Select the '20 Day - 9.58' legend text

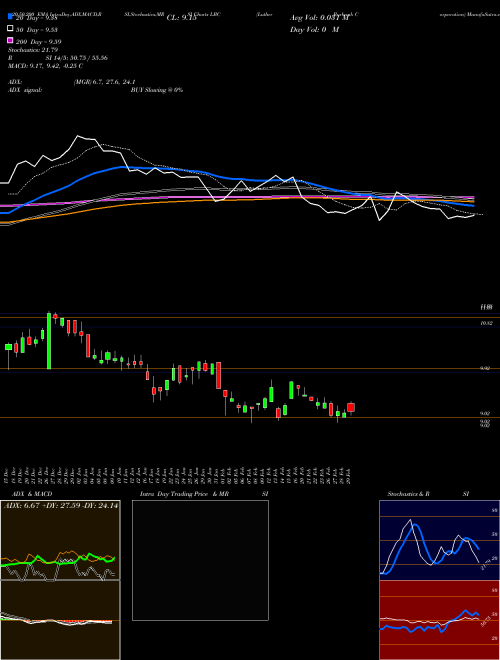click(36, 18)
